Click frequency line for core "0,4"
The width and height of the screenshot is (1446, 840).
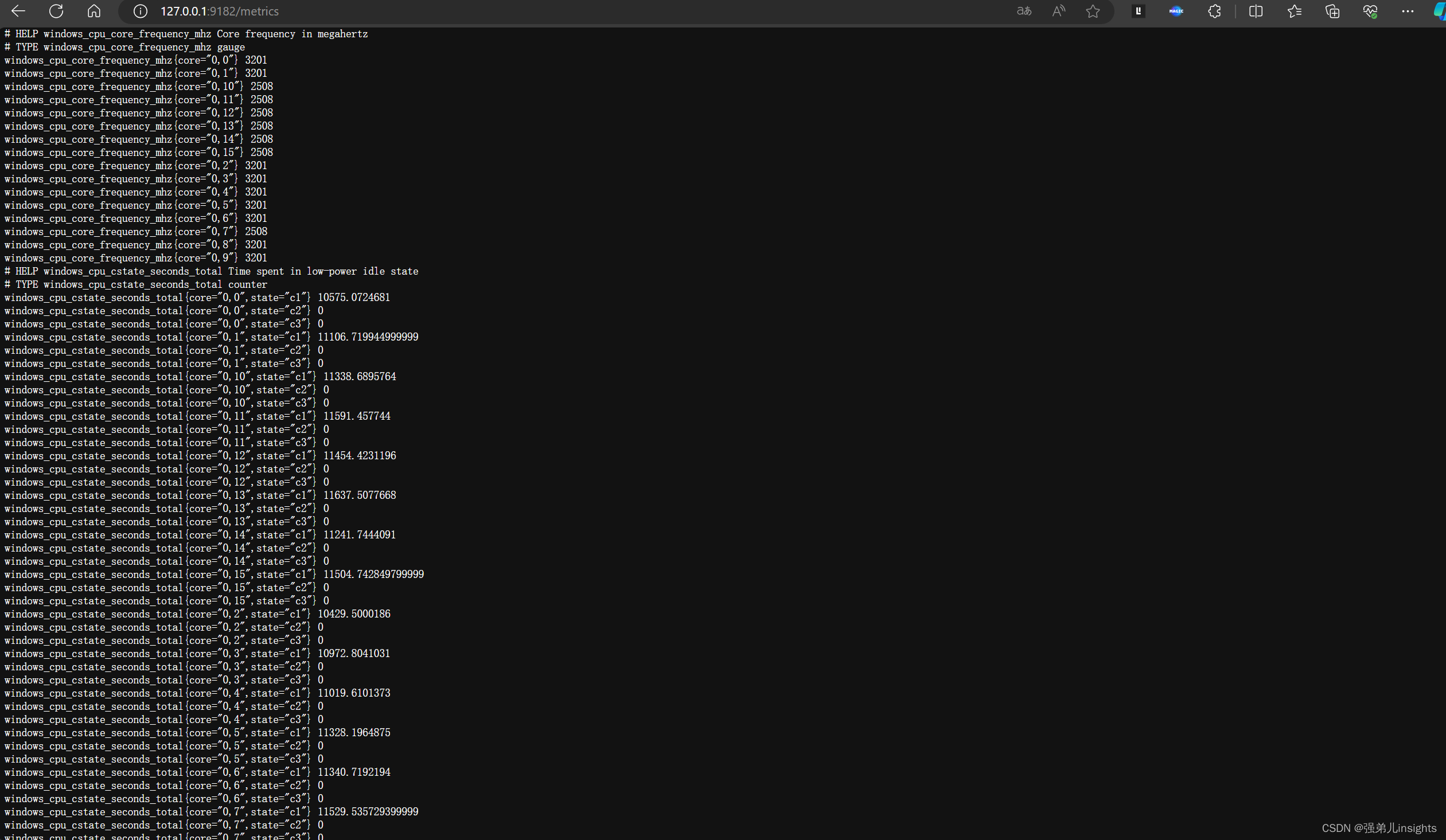point(135,192)
